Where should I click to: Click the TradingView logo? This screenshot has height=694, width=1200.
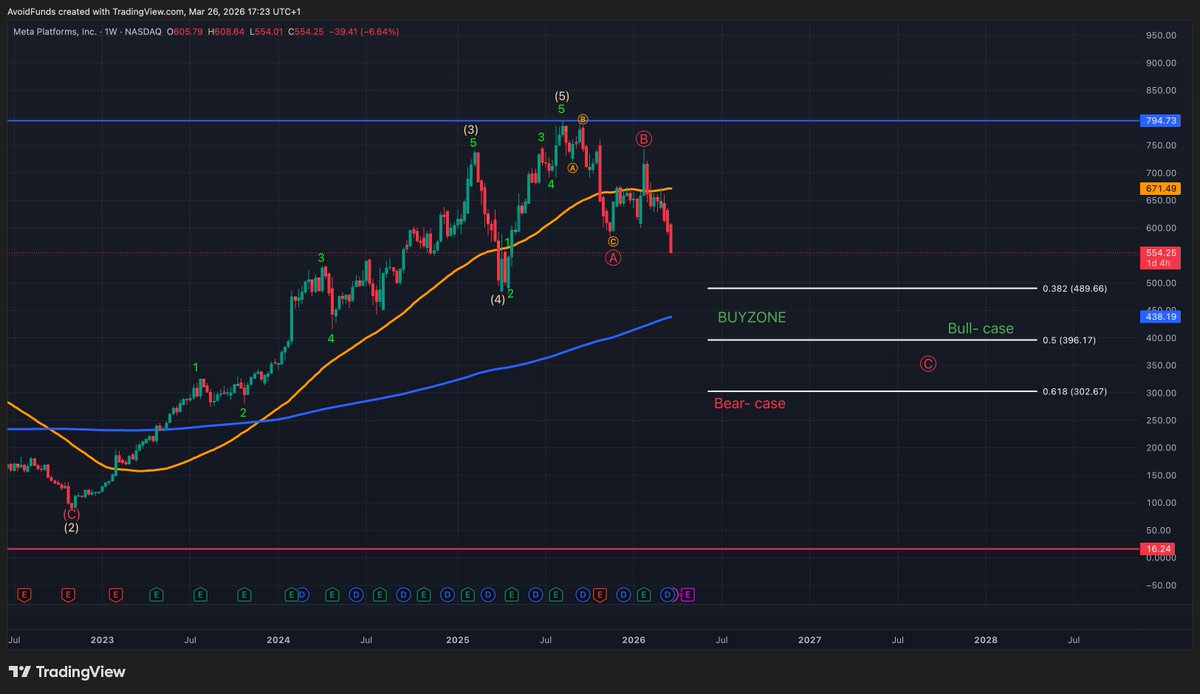point(67,672)
